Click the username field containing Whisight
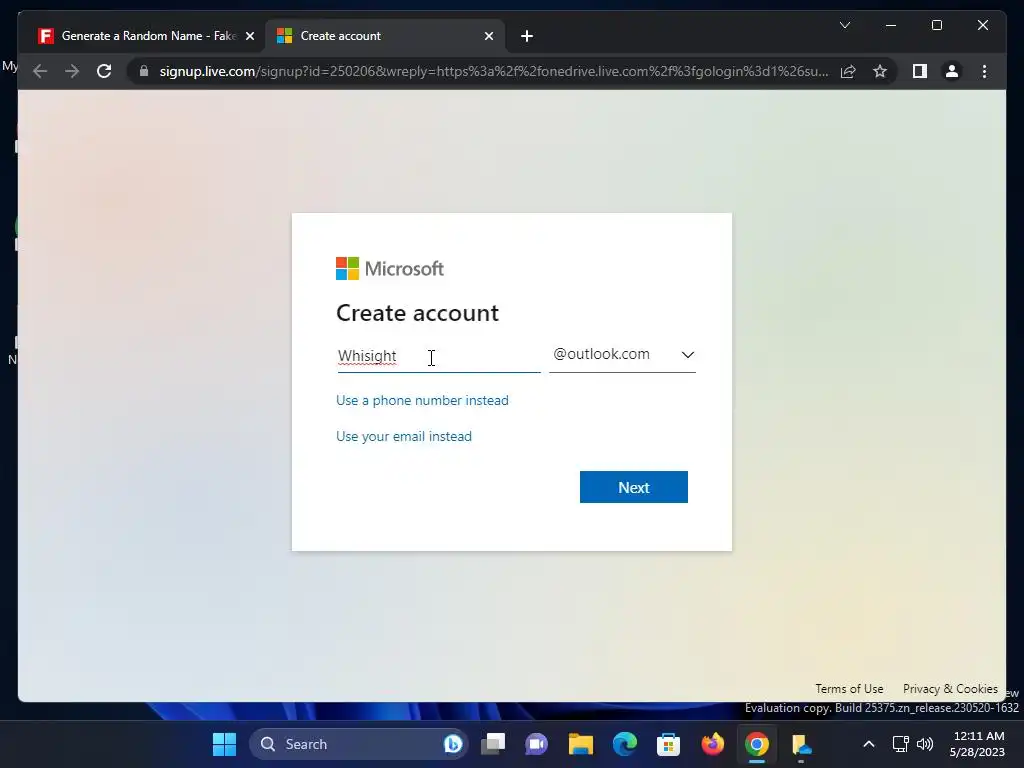This screenshot has height=768, width=1024. coord(438,356)
